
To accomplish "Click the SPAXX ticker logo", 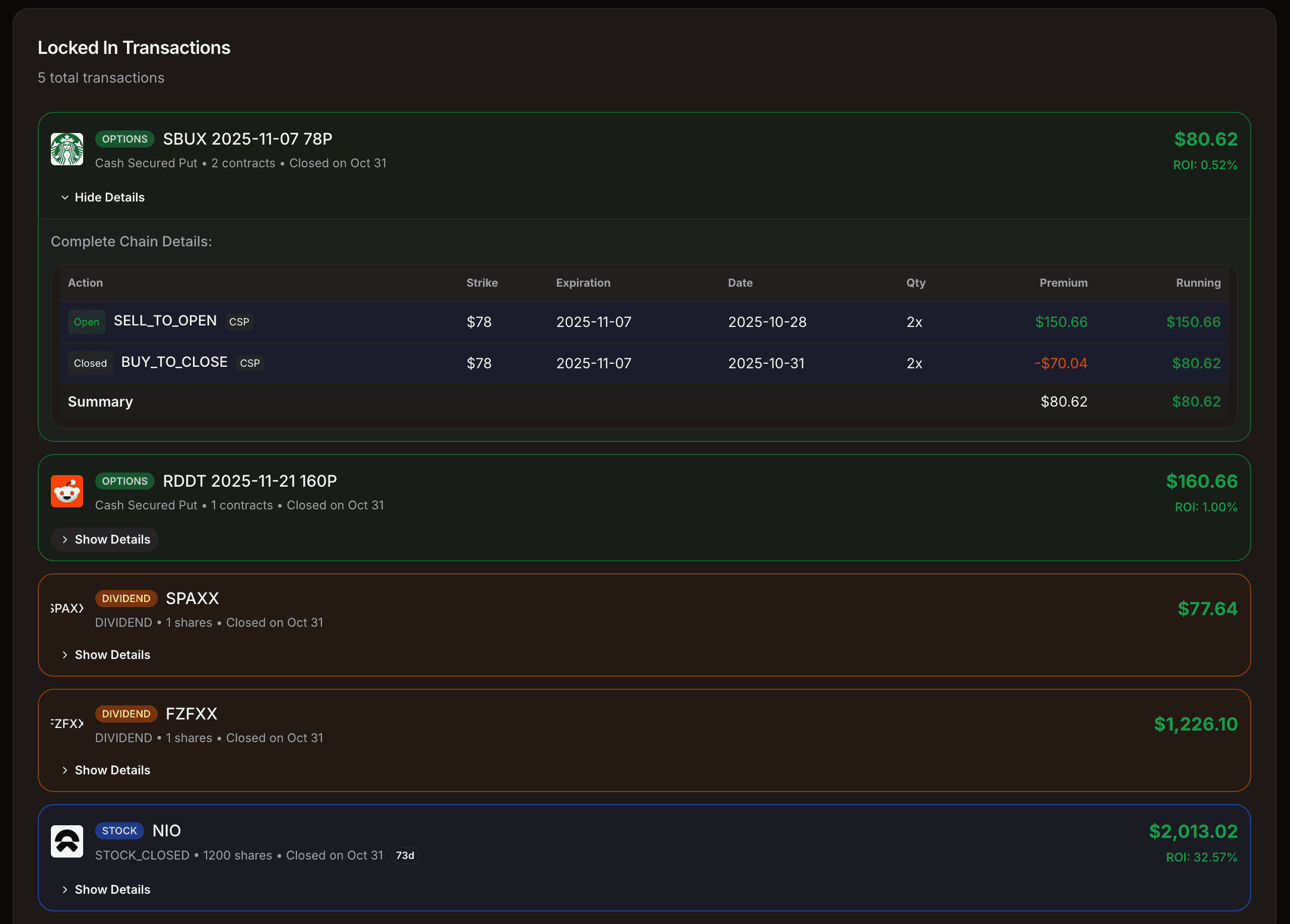I will (67, 609).
